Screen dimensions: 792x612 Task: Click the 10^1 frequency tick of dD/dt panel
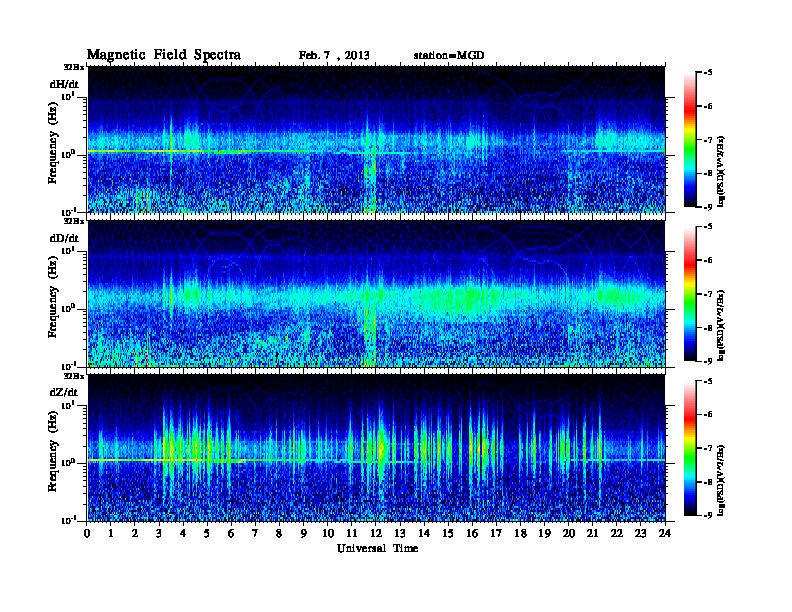click(68, 250)
